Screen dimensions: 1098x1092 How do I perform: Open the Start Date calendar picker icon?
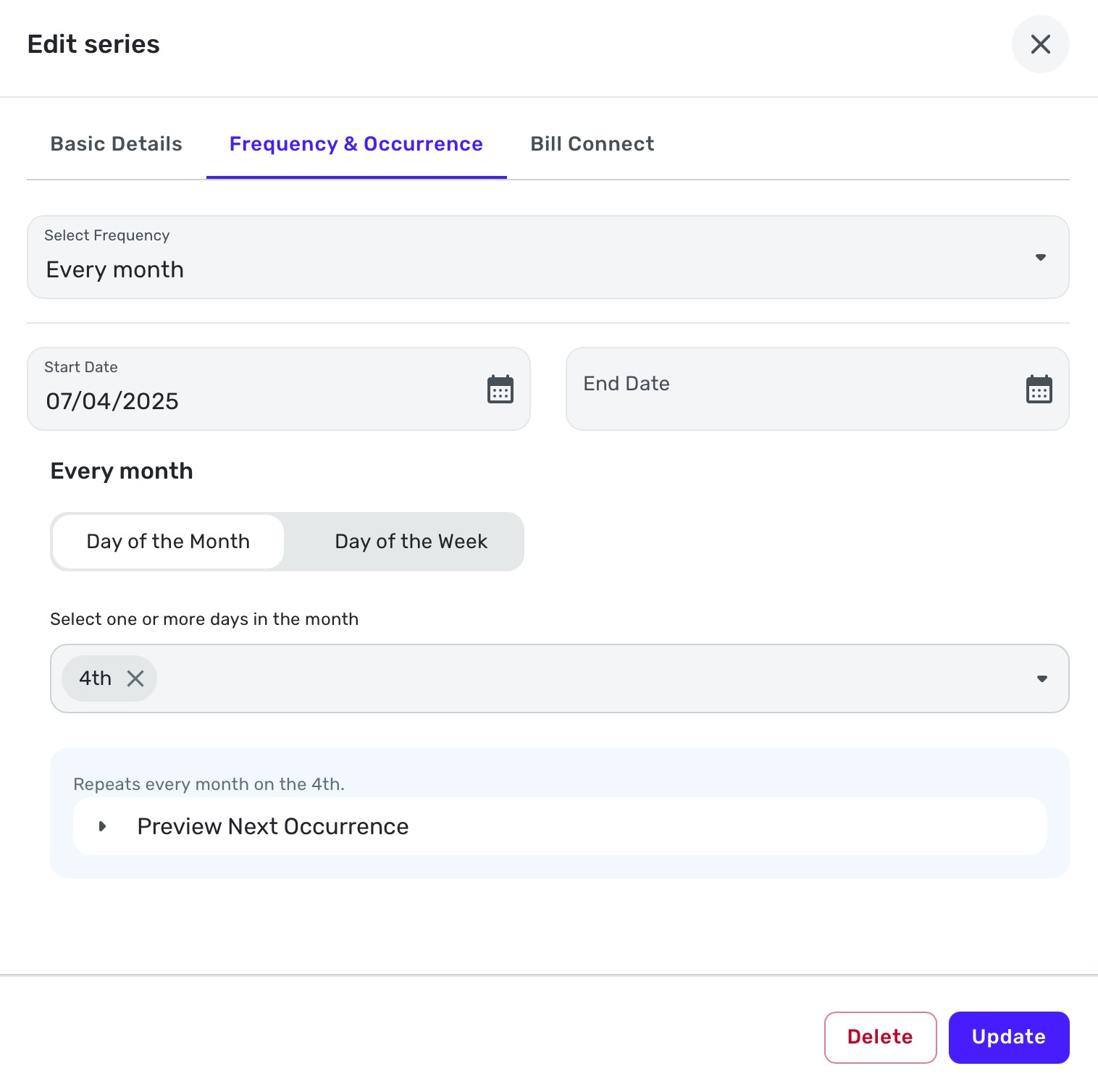tap(500, 389)
